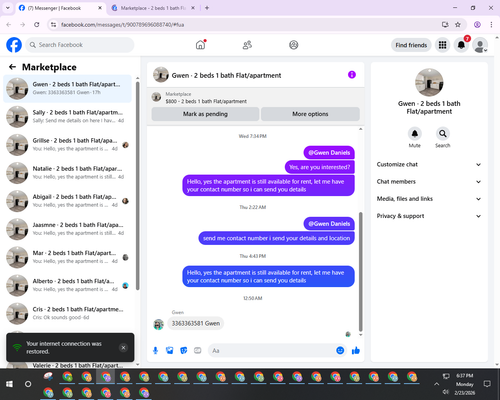Open the Chrome tab search dropdown
The width and height of the screenshot is (500, 400).
point(8,8)
